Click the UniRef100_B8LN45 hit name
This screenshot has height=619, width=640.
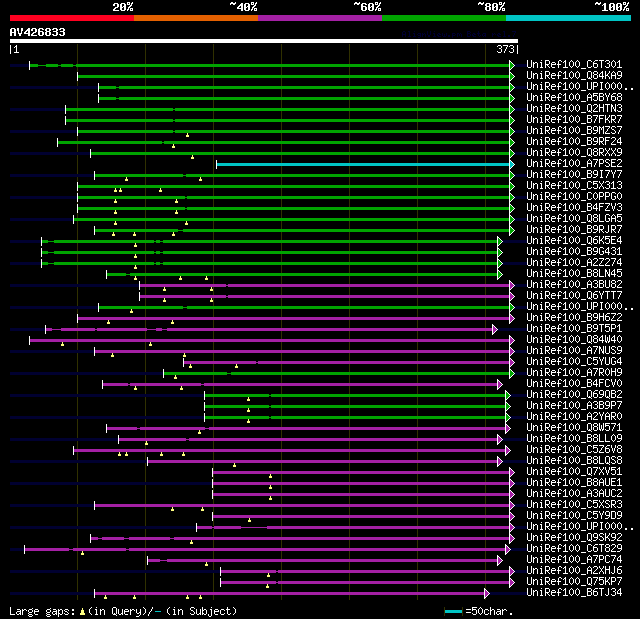574,274
